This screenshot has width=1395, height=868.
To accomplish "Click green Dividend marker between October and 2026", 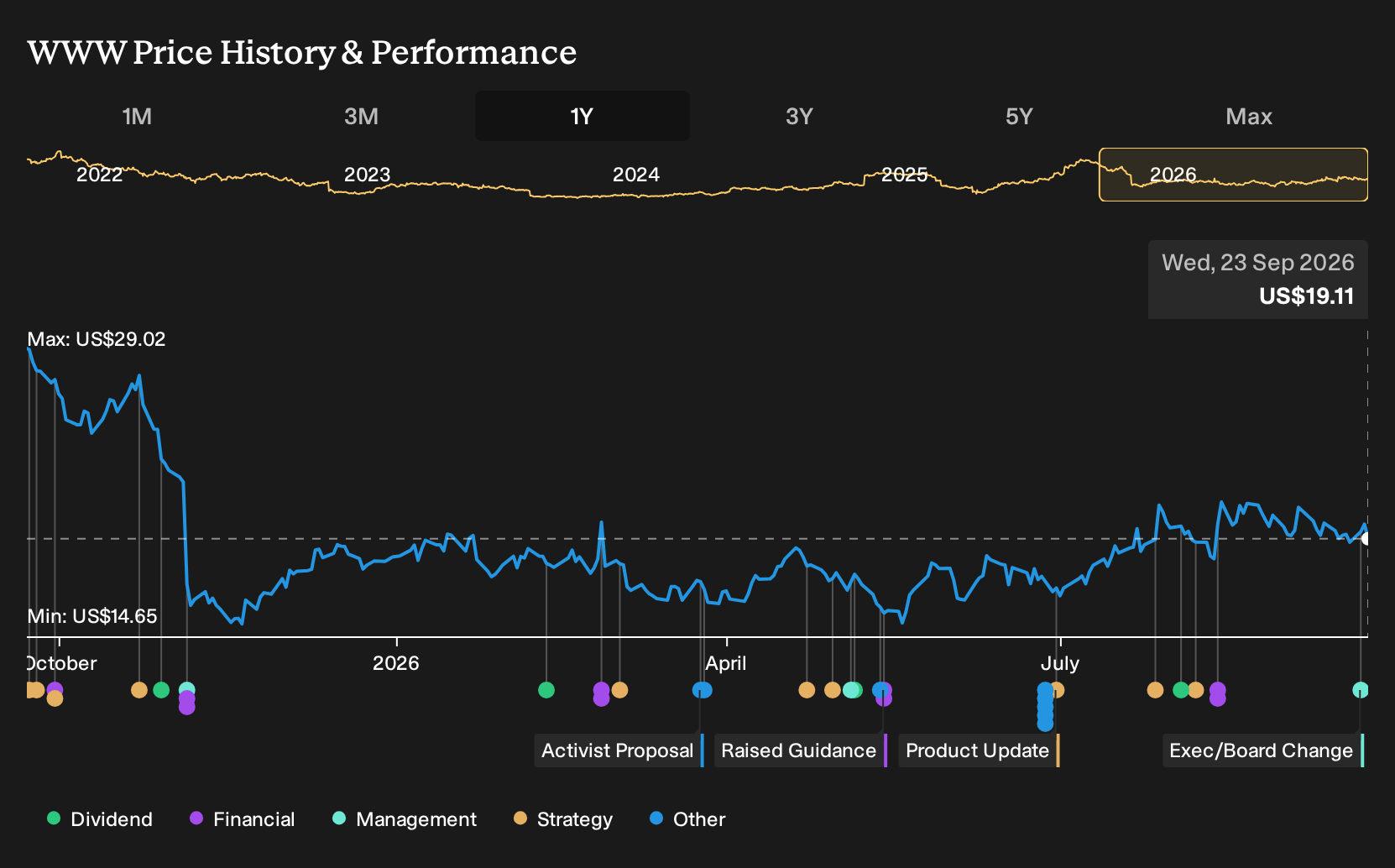I will (x=161, y=690).
